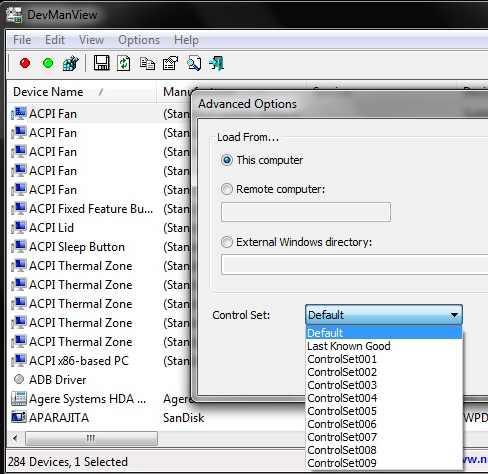The height and width of the screenshot is (474, 488).
Task: Click the Agere Systems HDA modem icon
Action: (x=19, y=398)
